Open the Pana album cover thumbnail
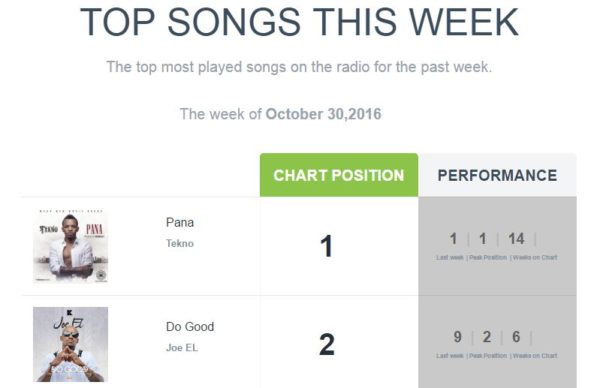The image size is (600, 388). (x=70, y=246)
